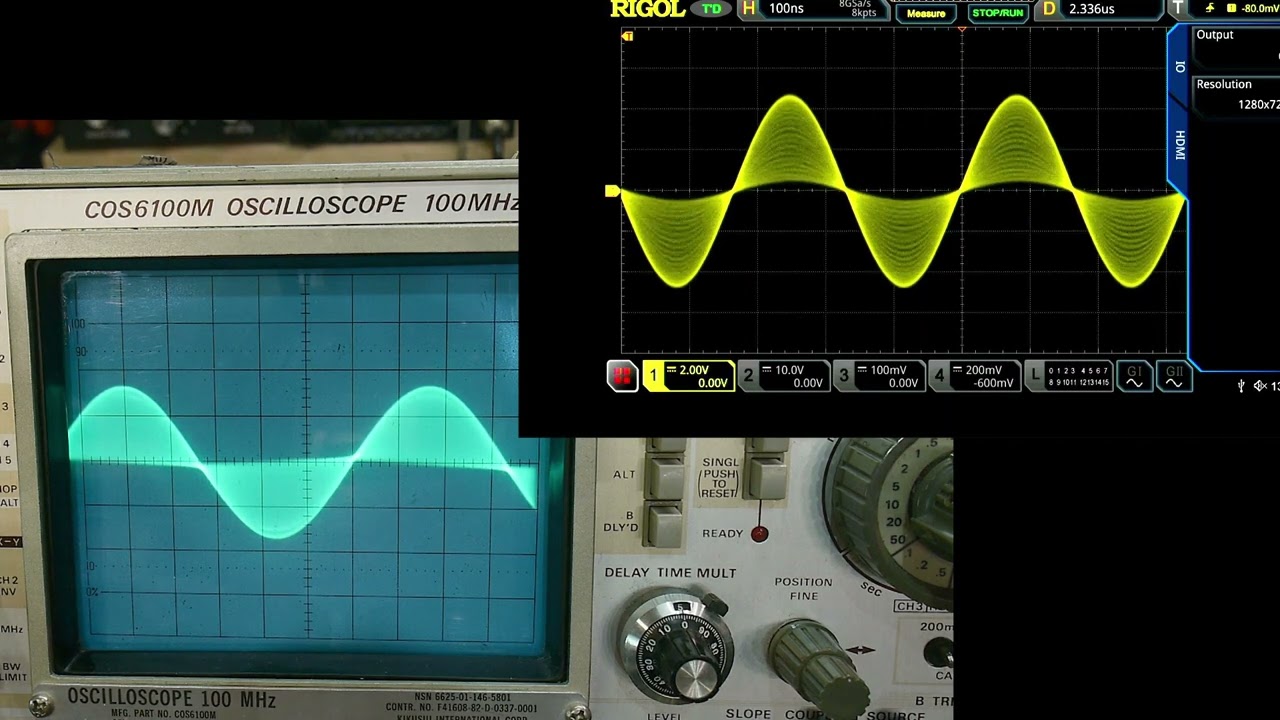1280x720 pixels.
Task: Tap the rising edge trigger type icon
Action: (x=1211, y=8)
